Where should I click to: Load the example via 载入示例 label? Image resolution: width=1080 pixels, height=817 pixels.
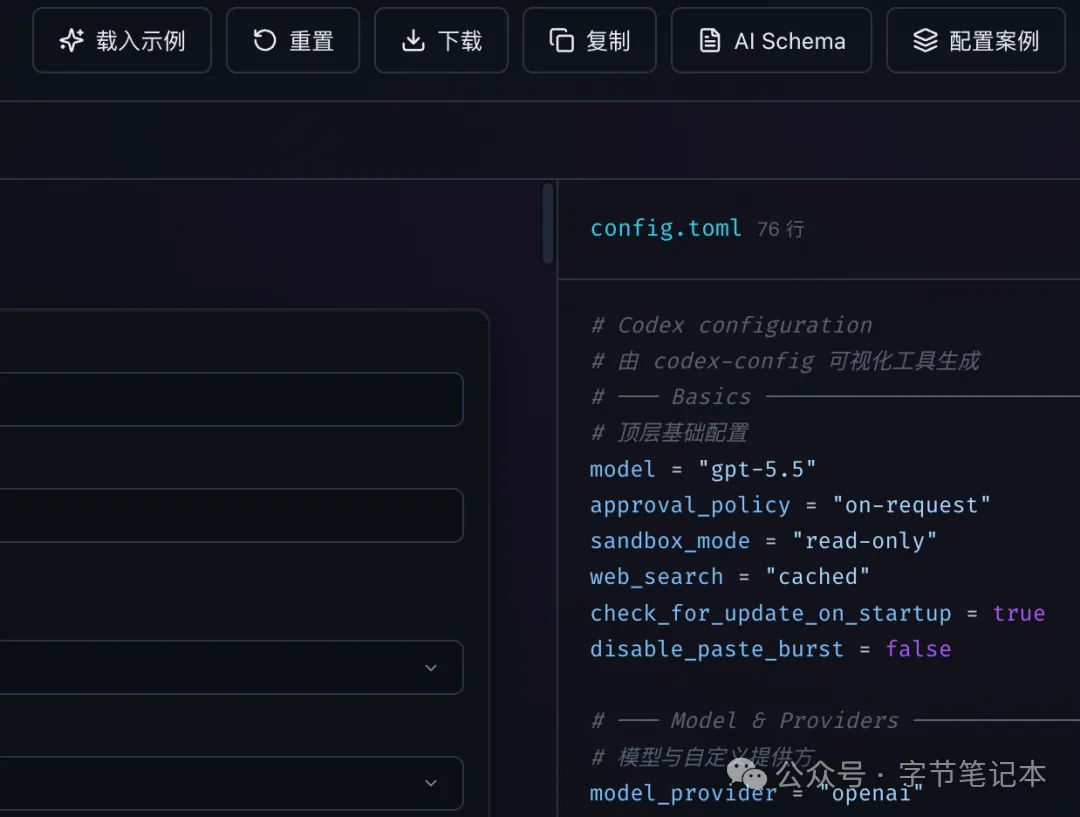pos(141,41)
